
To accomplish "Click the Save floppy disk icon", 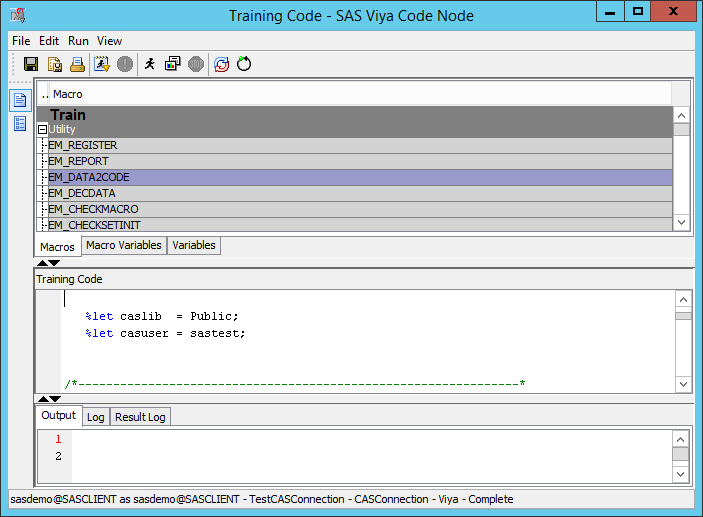I will (x=31, y=64).
